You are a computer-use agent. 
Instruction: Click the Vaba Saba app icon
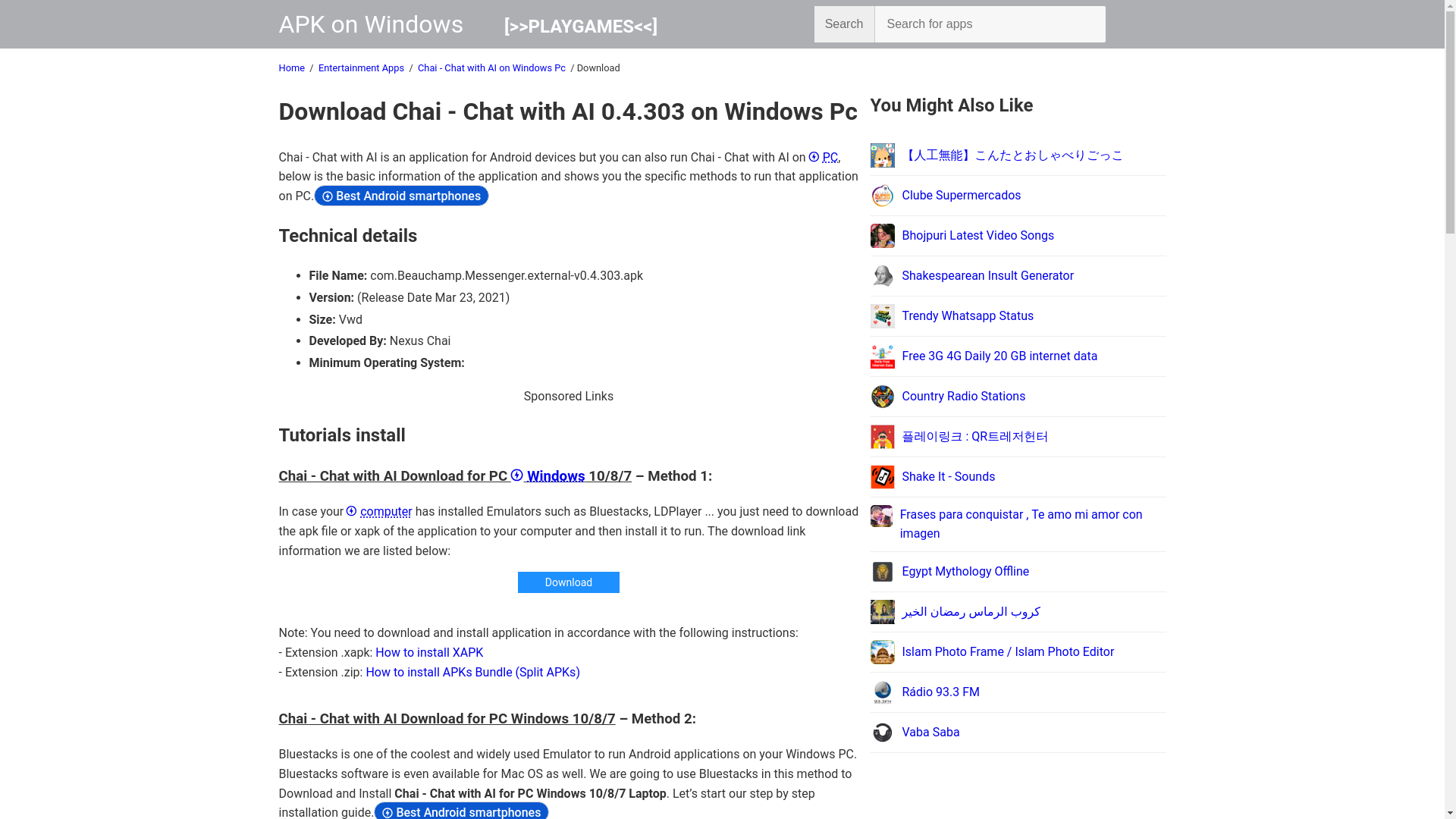click(x=882, y=733)
